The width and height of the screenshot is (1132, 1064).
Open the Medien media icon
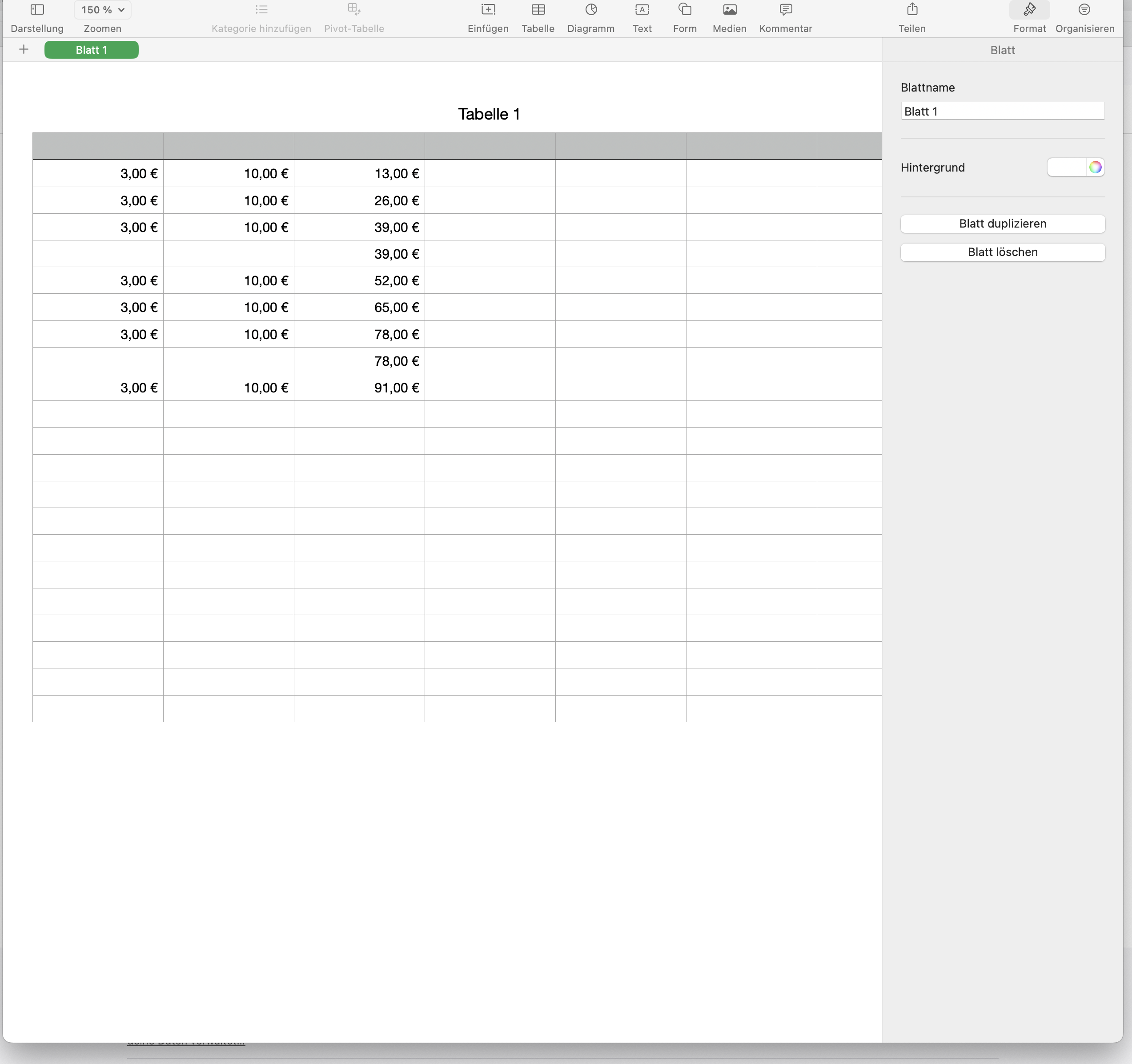(x=730, y=10)
